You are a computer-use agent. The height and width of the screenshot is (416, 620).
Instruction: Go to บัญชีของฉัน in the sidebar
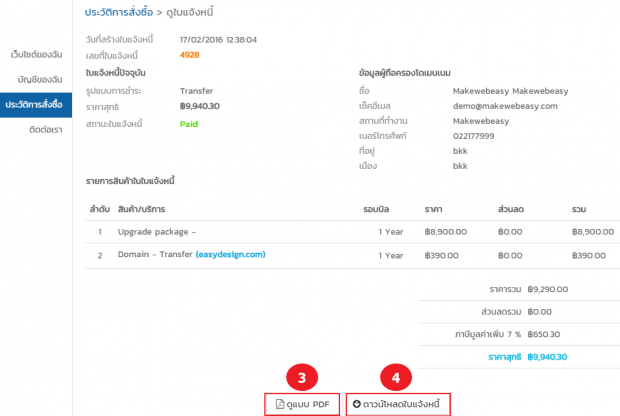tap(41, 78)
